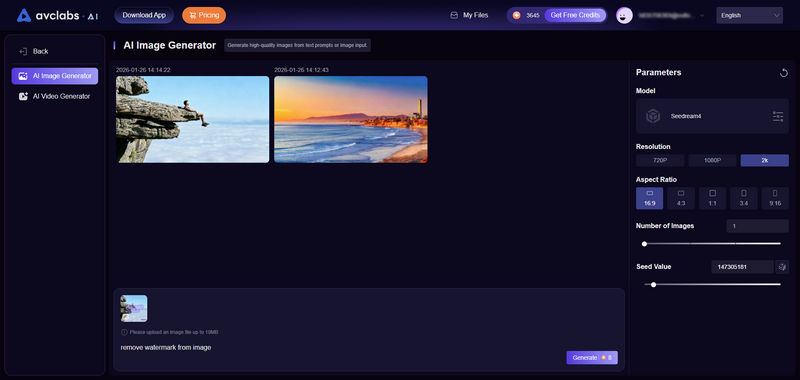Select 2k resolution
This screenshot has height=380, width=800.
point(764,161)
